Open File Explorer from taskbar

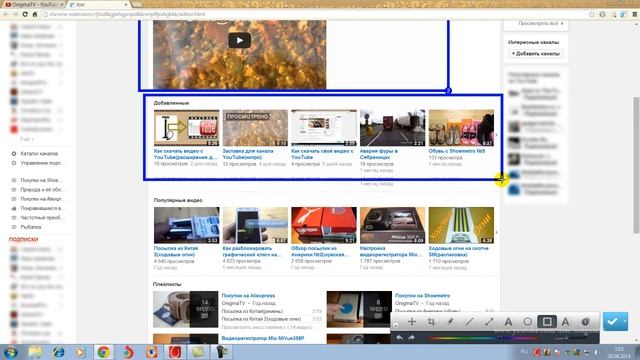click(x=36, y=352)
